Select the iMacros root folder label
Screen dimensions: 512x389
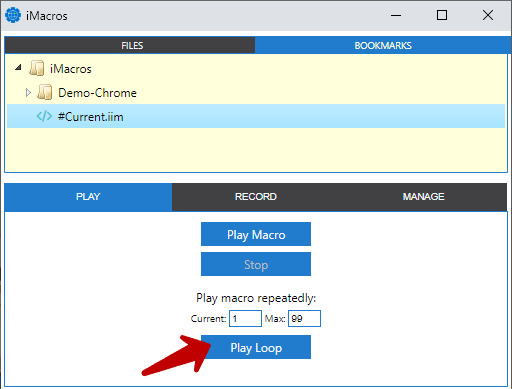(x=71, y=69)
